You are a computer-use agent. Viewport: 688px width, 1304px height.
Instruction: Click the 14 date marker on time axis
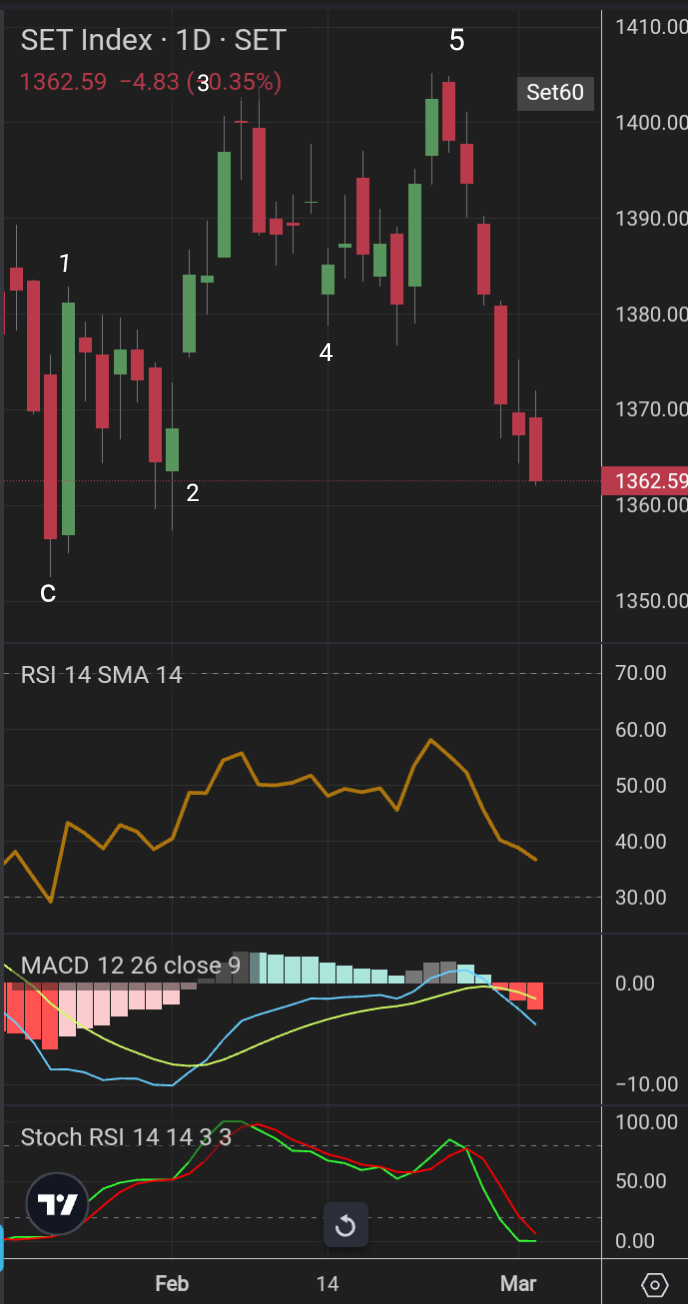(x=327, y=1284)
